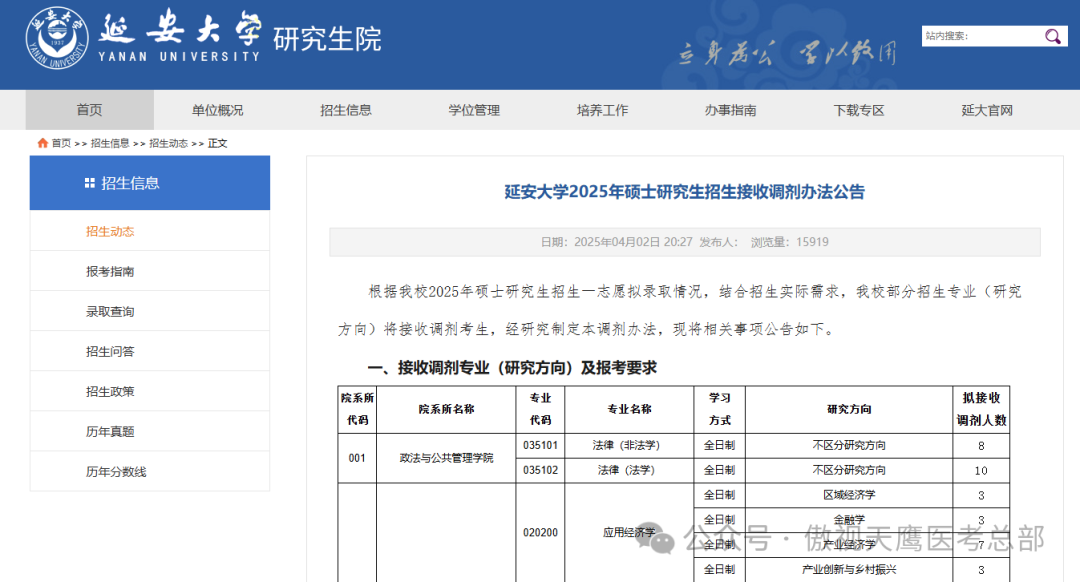
Task: Click the view count 浏览量: 15919
Action: click(789, 242)
